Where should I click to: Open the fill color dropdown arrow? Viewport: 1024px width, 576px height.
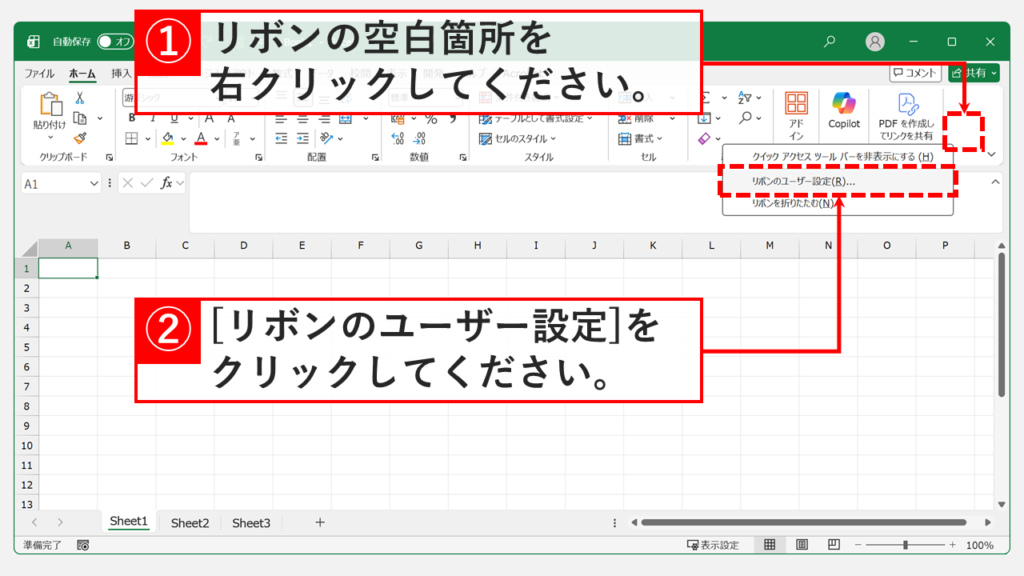(x=184, y=139)
